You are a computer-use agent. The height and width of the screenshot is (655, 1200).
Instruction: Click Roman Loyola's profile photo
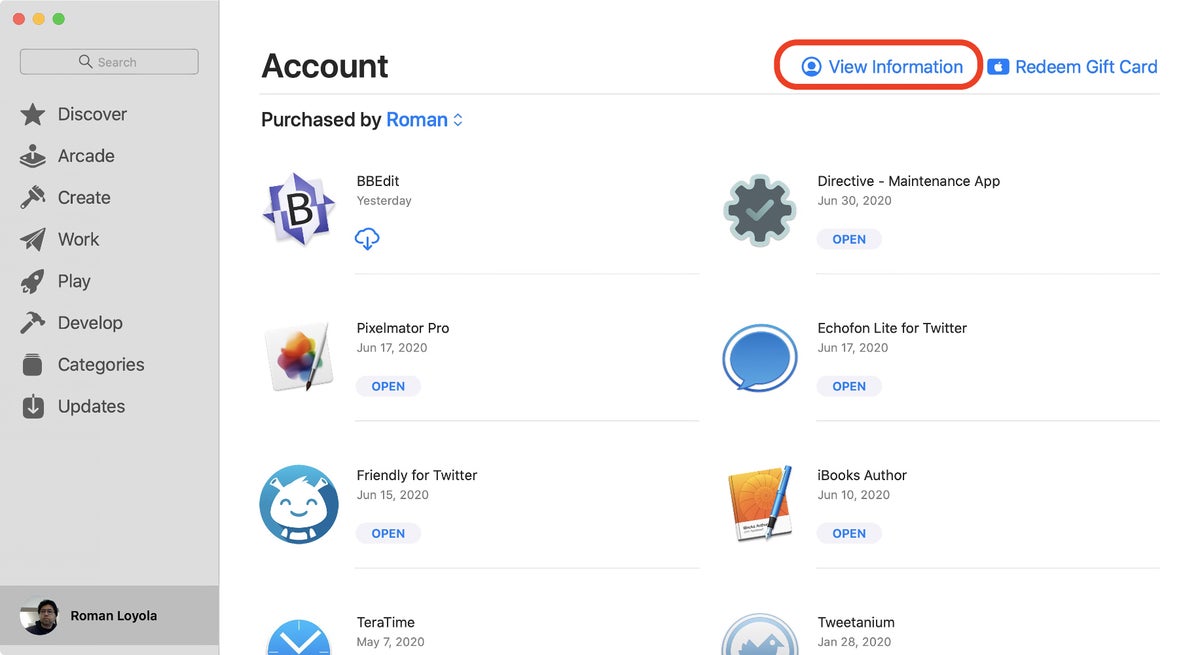(x=40, y=616)
